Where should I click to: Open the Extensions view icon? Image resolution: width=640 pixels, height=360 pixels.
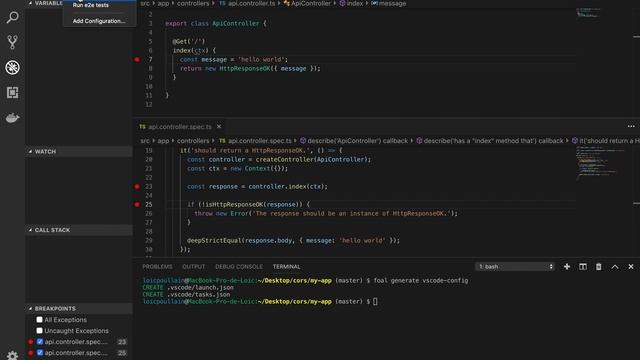click(x=12, y=93)
